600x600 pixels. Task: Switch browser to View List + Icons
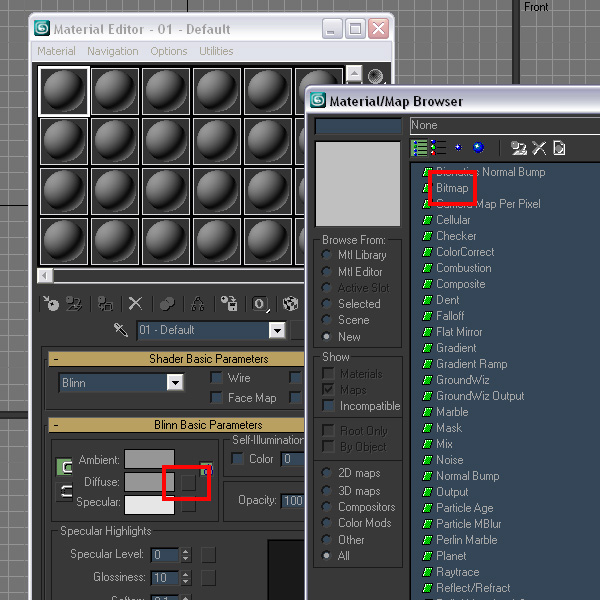[x=438, y=148]
